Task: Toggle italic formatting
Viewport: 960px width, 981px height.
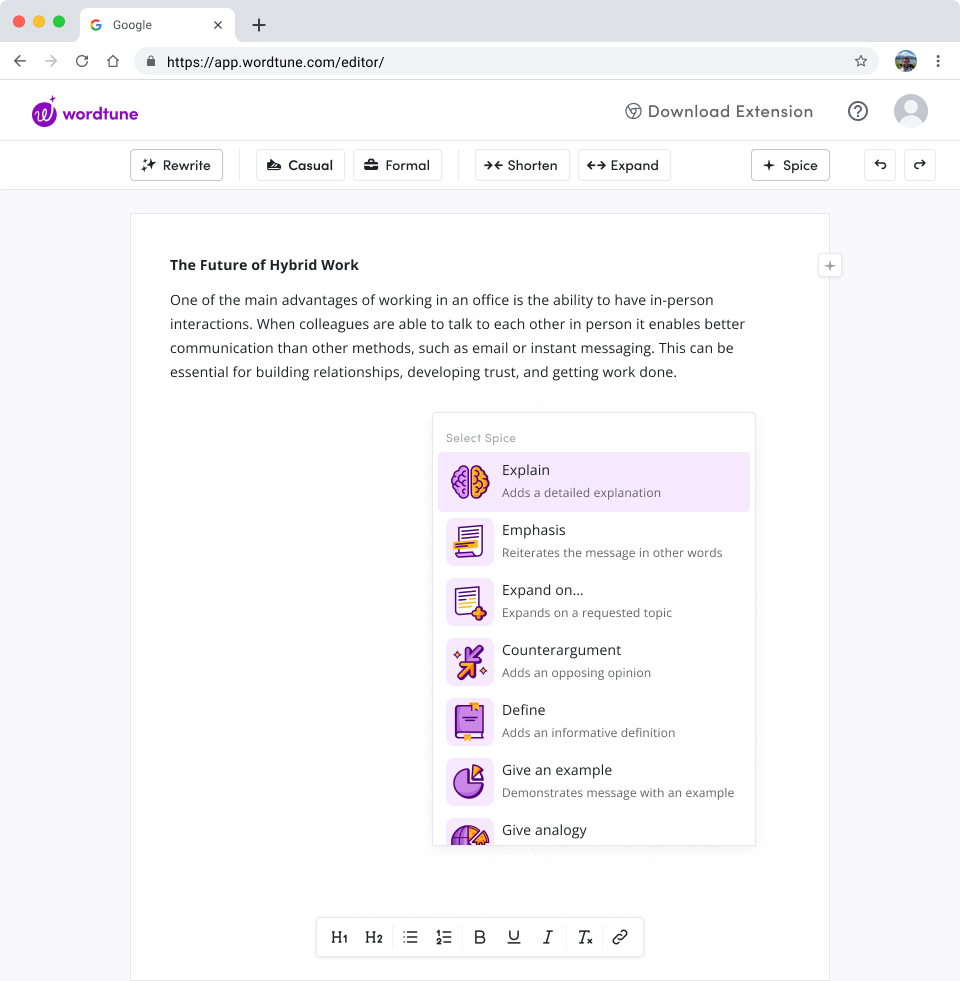Action: (x=548, y=937)
